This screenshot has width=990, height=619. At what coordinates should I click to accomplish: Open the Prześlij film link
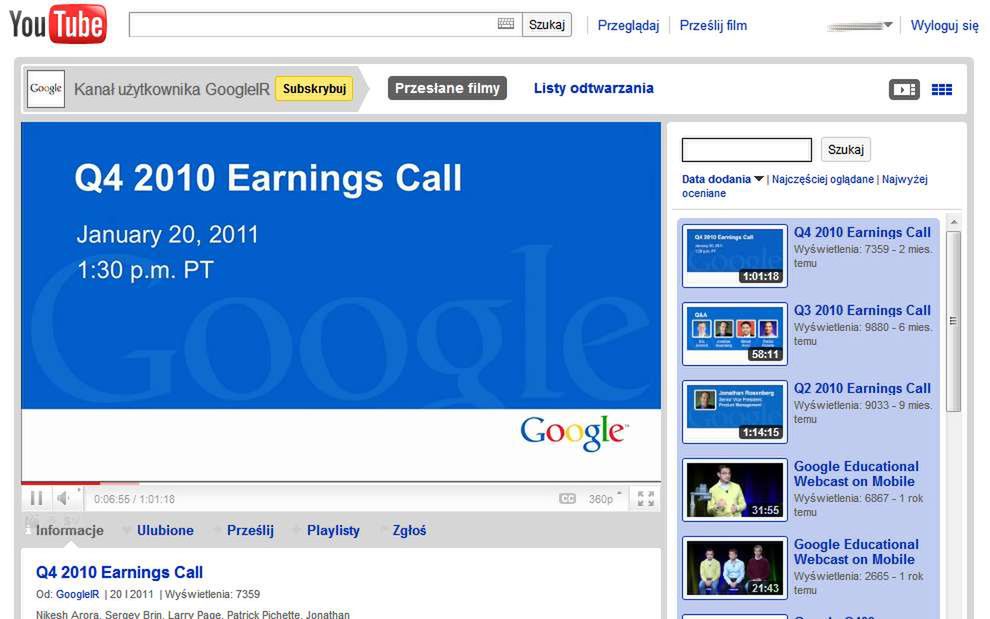(x=713, y=25)
